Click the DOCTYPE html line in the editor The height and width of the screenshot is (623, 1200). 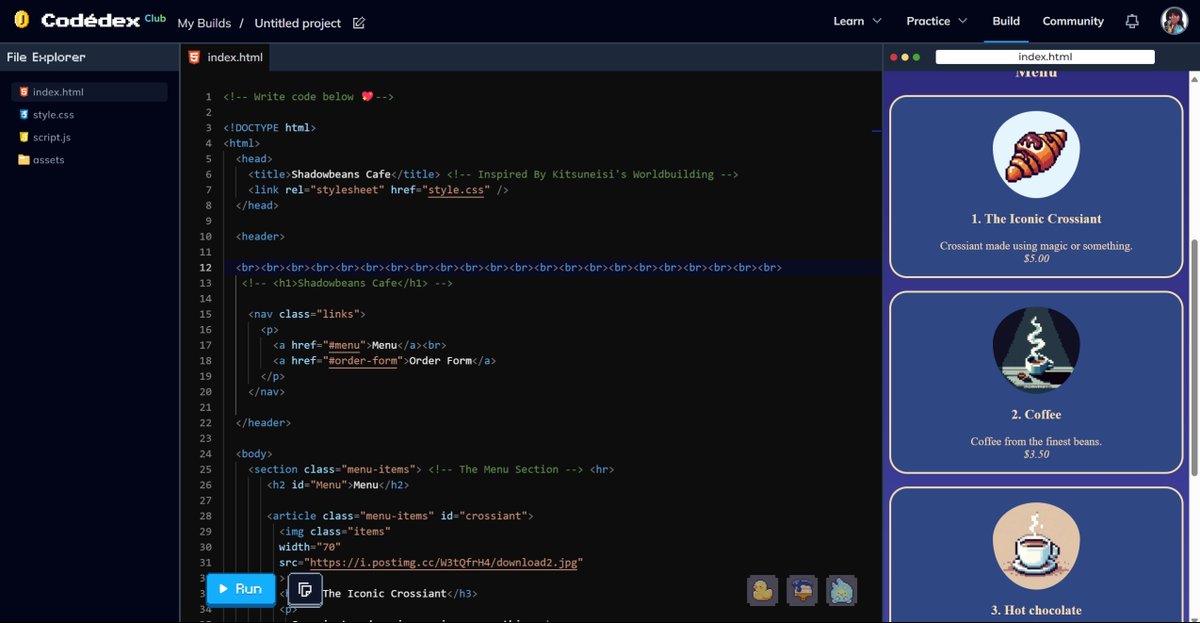point(270,128)
